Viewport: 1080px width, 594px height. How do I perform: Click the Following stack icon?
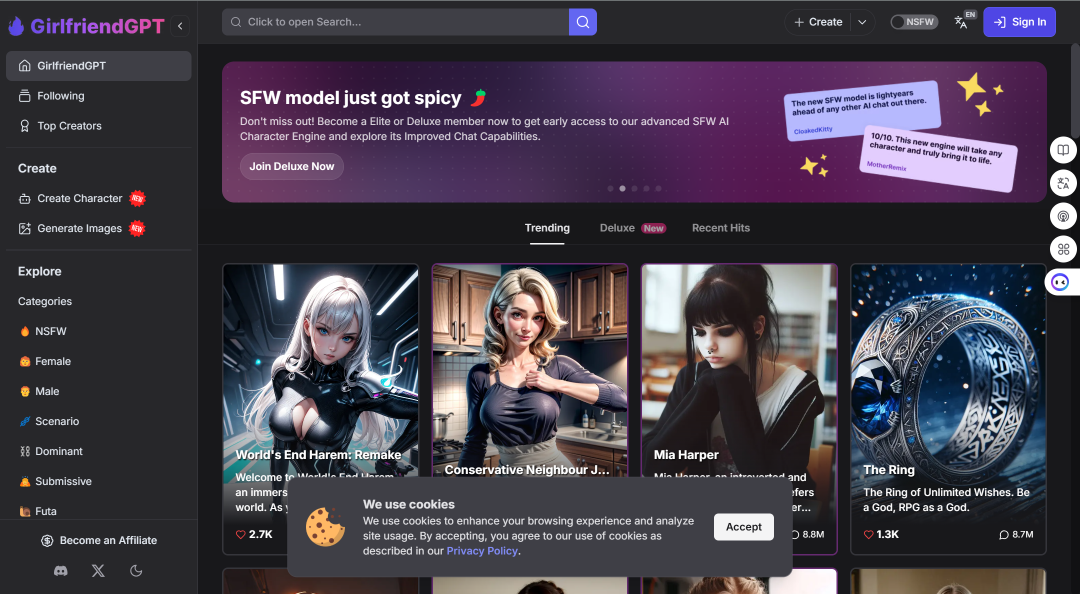(x=25, y=96)
